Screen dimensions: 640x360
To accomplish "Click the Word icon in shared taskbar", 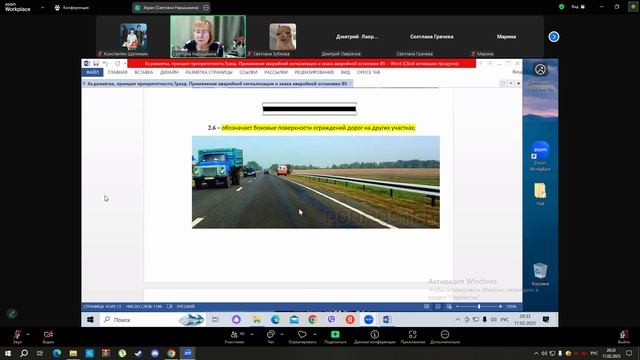I will pos(387,320).
